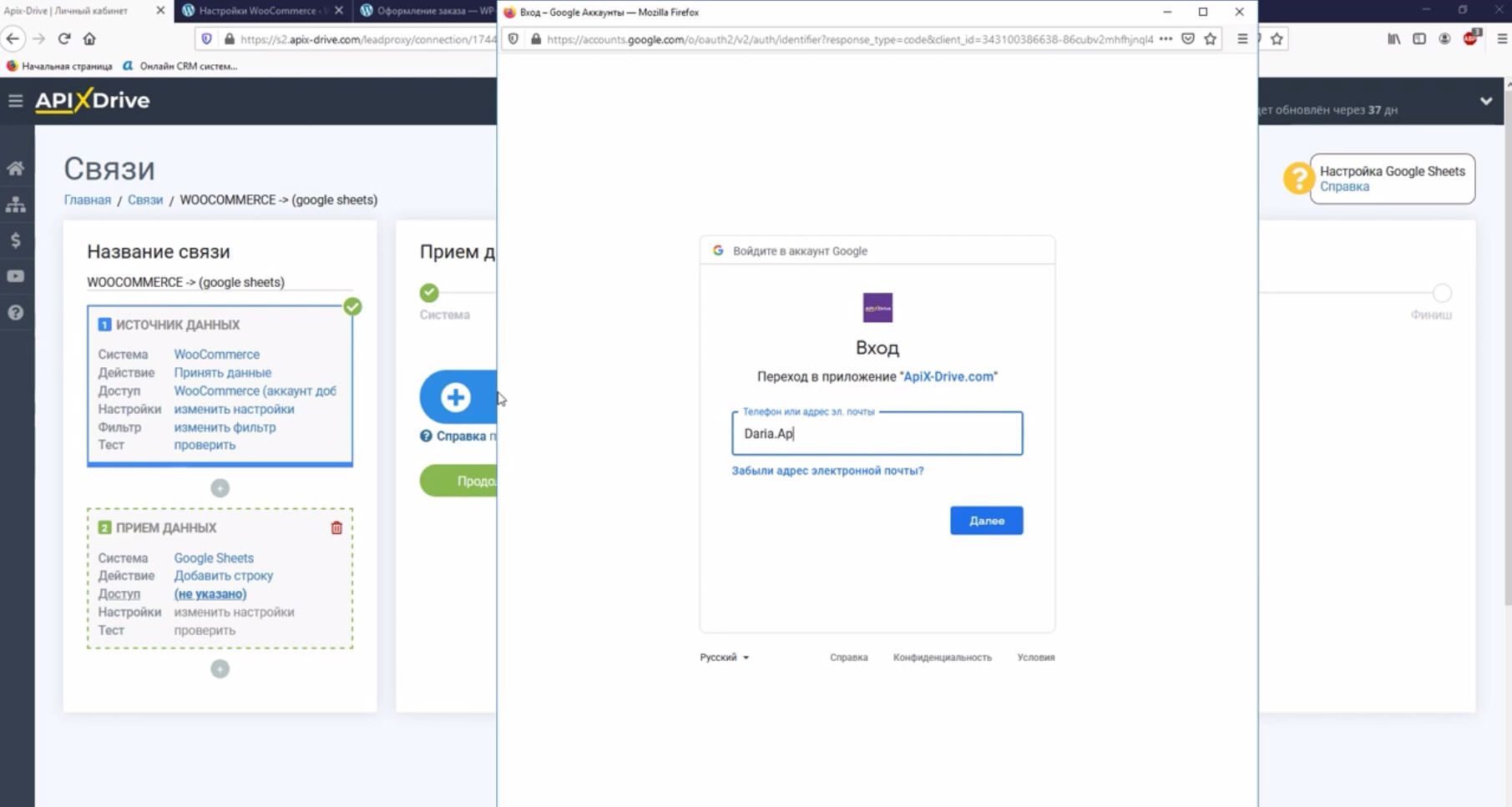Edit the connection name field WOOCOMMERCE -> (google sheets)
The height and width of the screenshot is (807, 1512).
pyautogui.click(x=220, y=282)
